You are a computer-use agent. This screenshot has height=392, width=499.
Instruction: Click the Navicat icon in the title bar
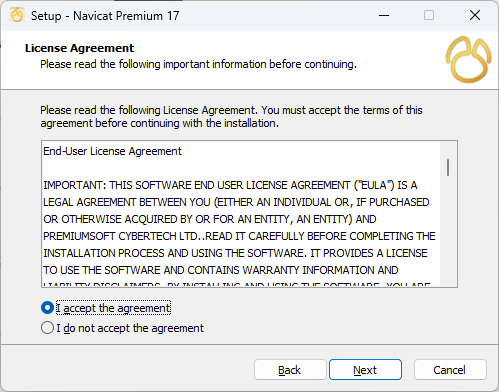tap(17, 15)
